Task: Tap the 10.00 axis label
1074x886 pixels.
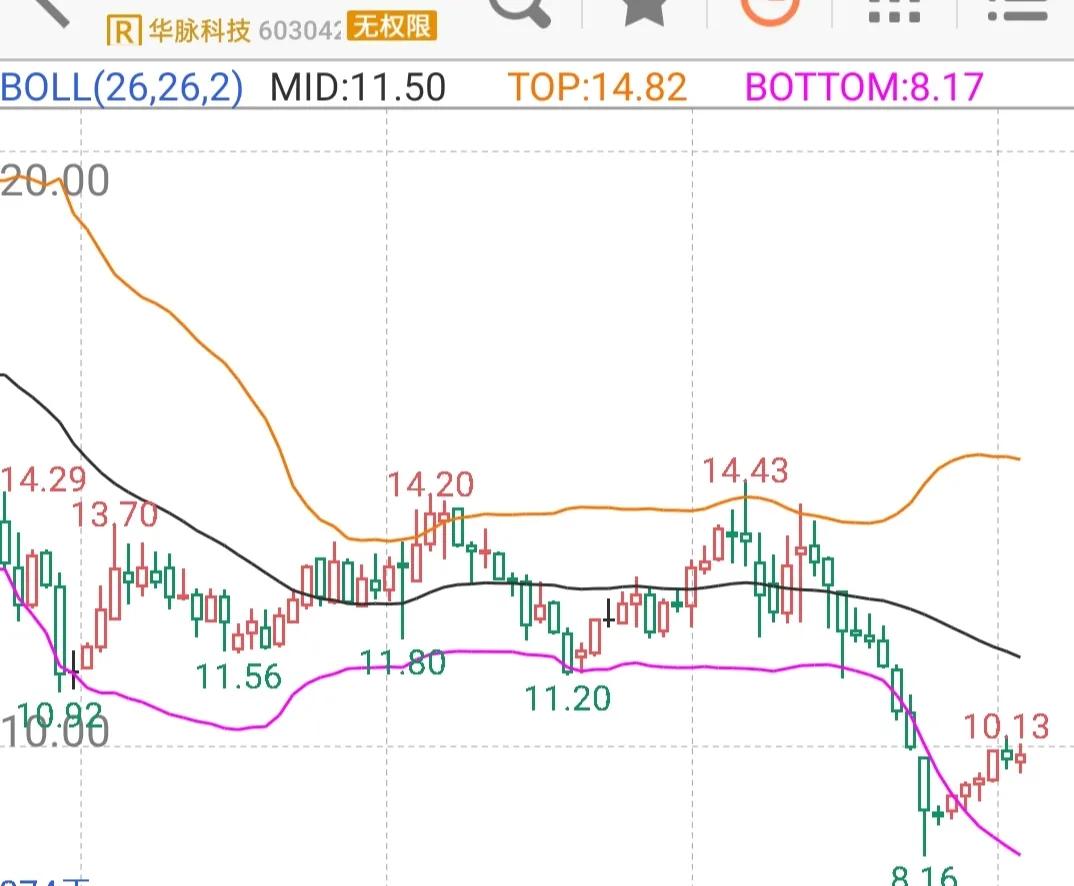Action: 55,731
